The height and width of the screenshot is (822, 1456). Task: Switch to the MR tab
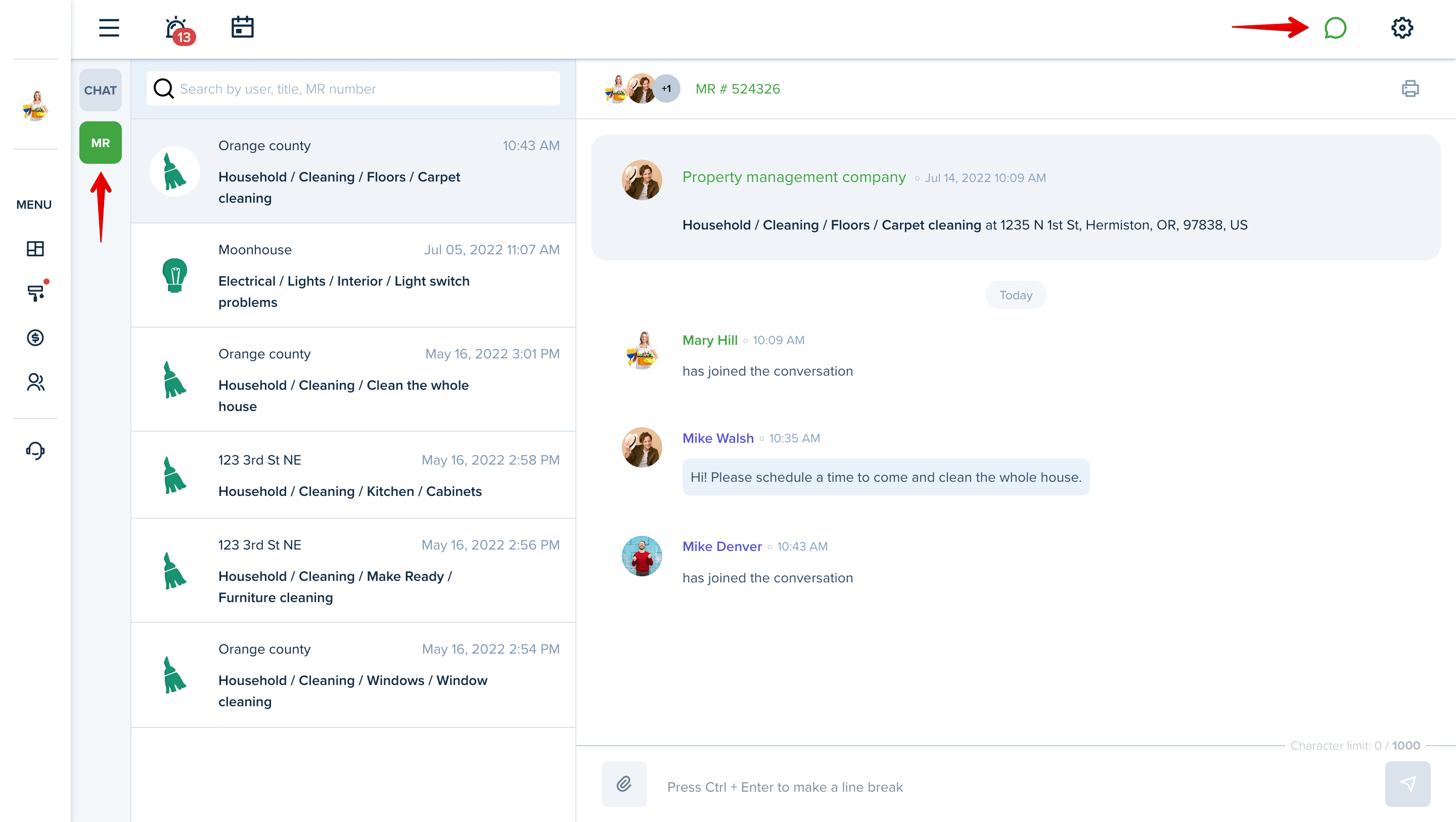click(101, 143)
